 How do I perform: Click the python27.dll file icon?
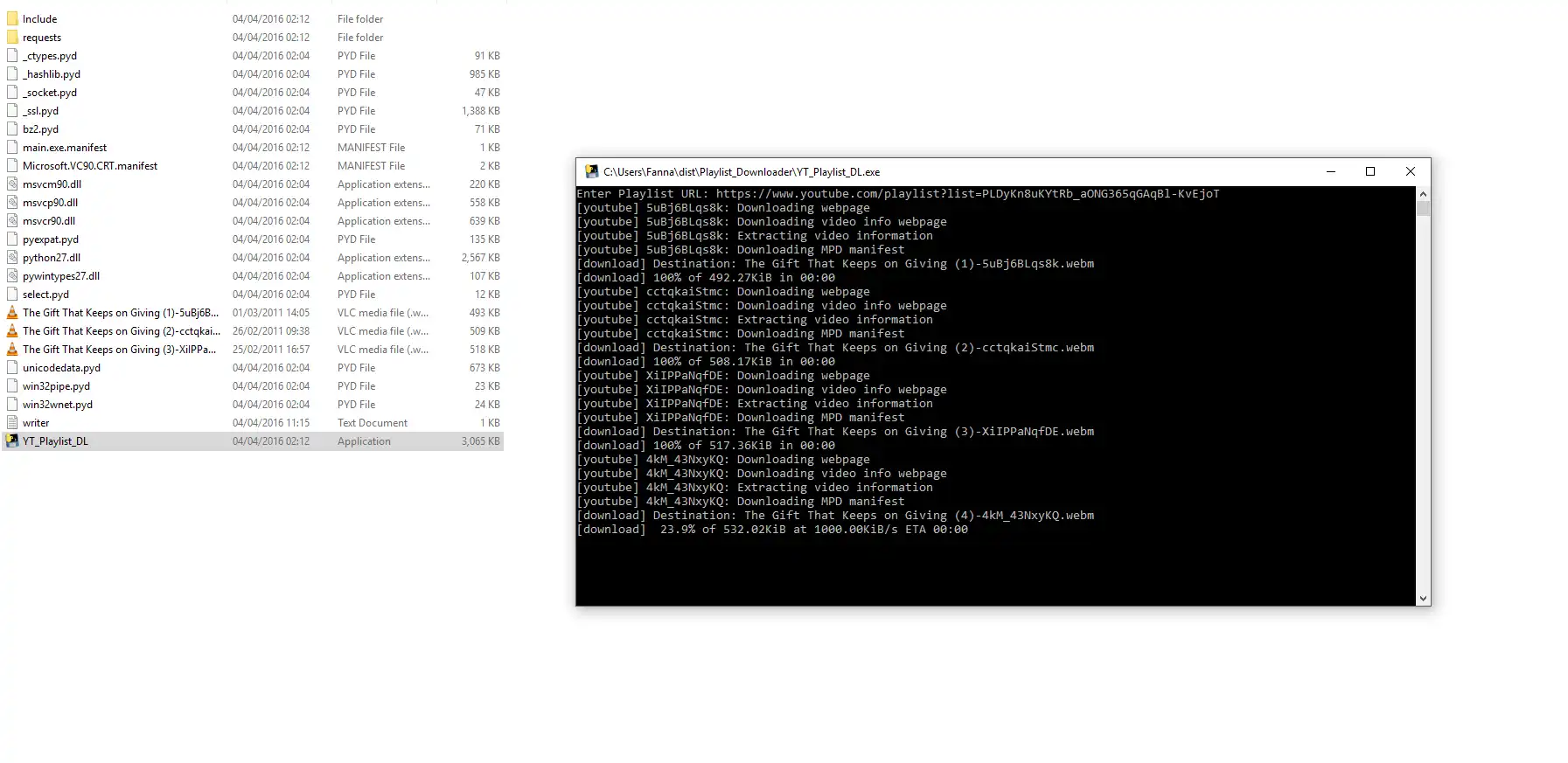(12, 257)
